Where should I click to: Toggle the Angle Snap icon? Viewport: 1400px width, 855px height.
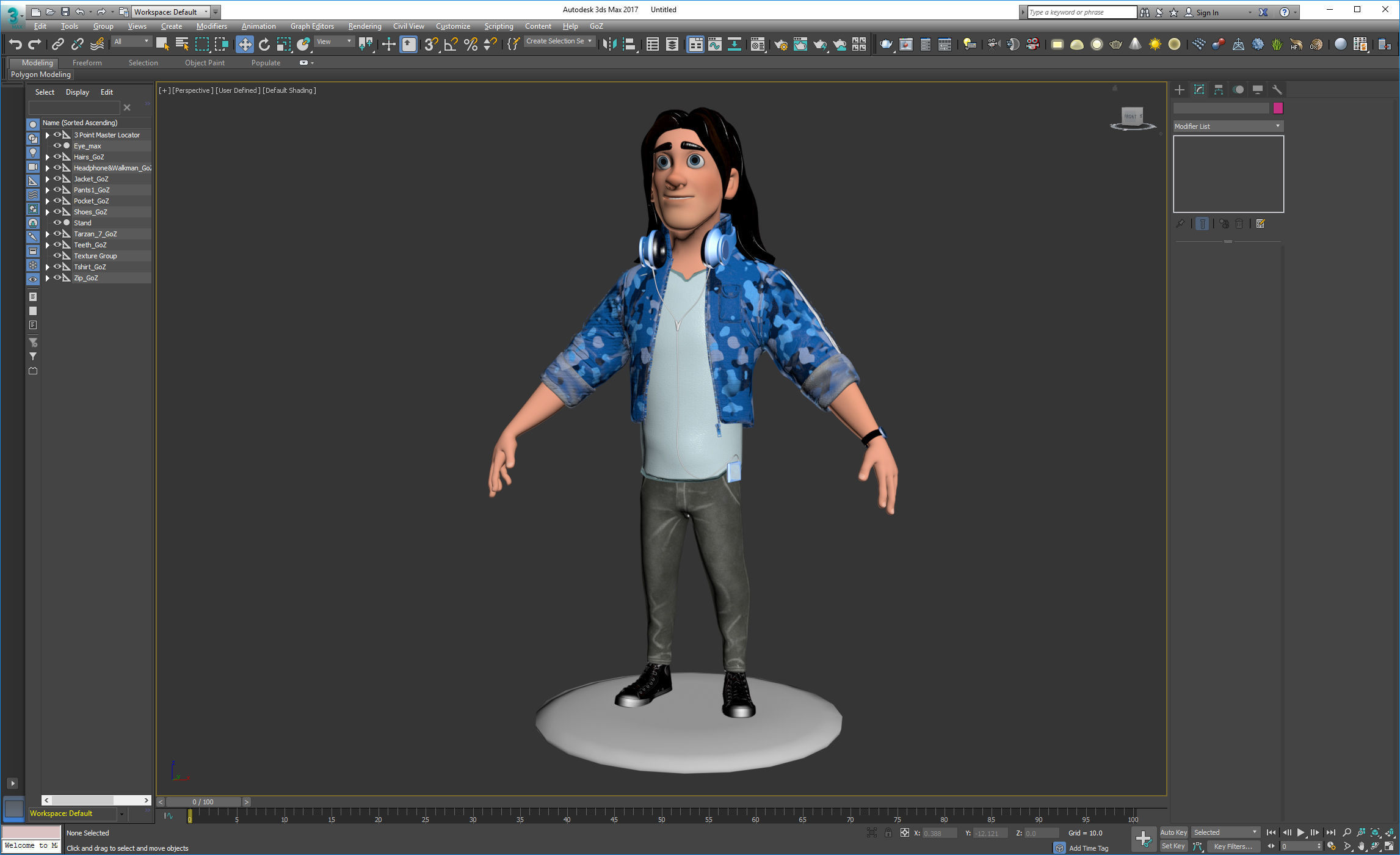tap(451, 44)
